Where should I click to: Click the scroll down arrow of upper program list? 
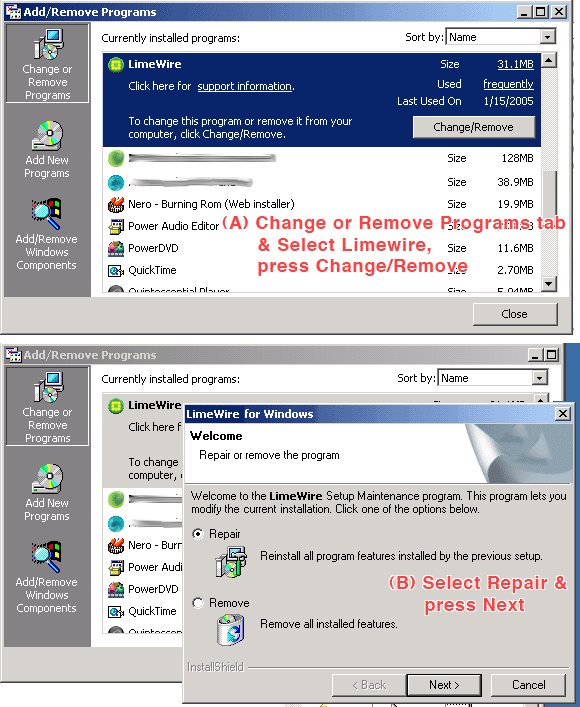coord(548,284)
